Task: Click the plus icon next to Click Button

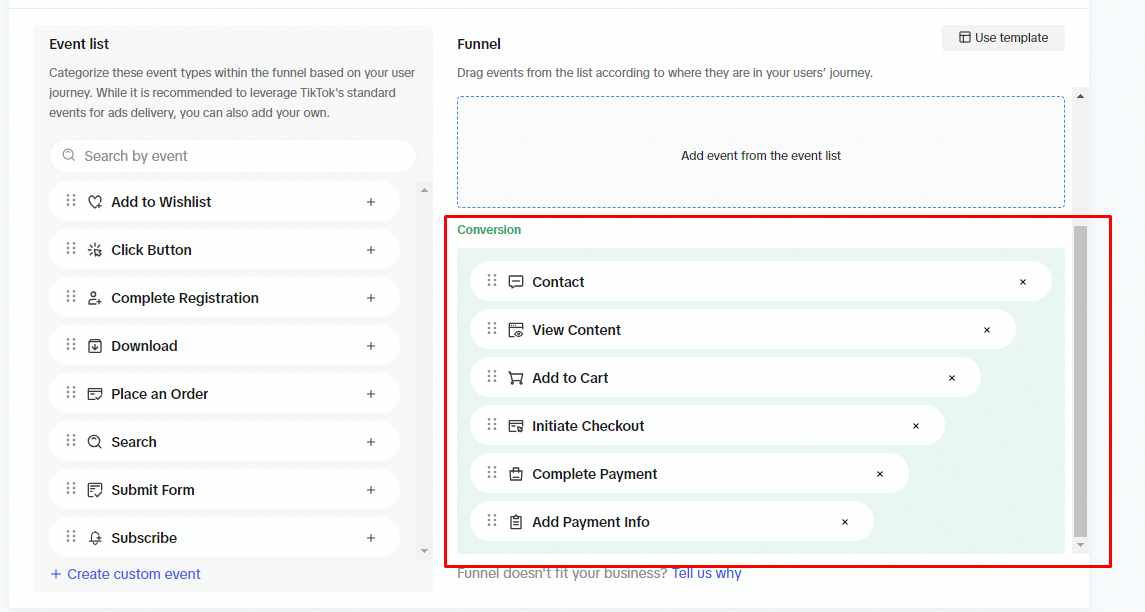Action: pos(371,250)
